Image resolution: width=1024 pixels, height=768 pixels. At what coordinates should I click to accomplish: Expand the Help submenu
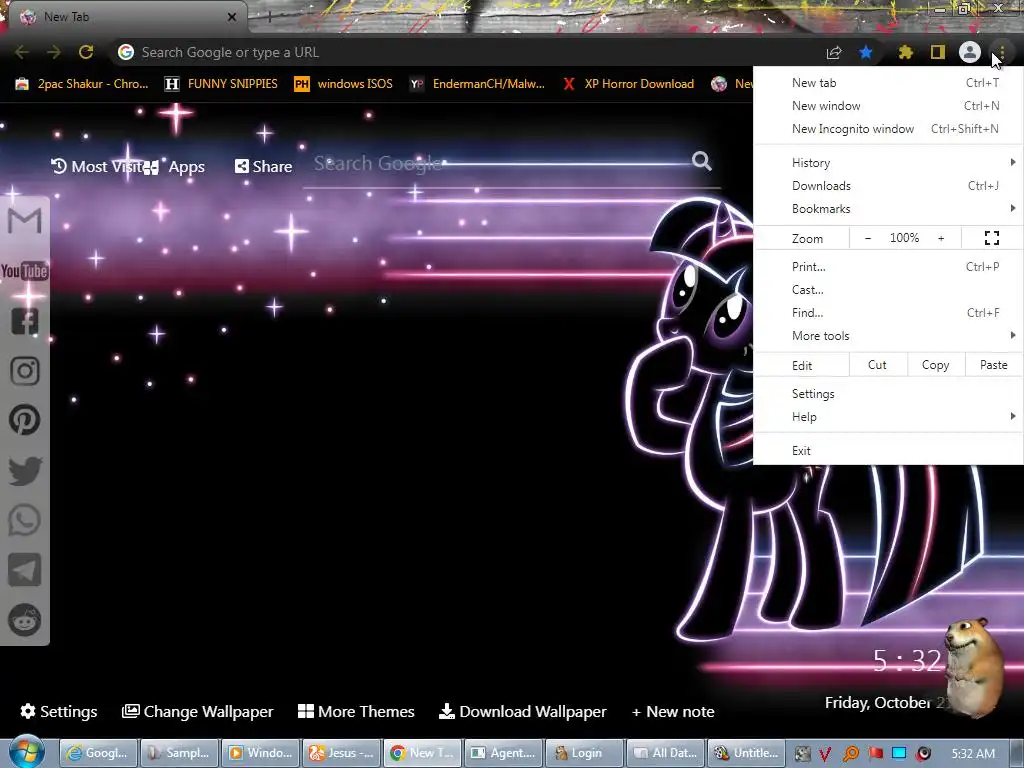pos(889,417)
